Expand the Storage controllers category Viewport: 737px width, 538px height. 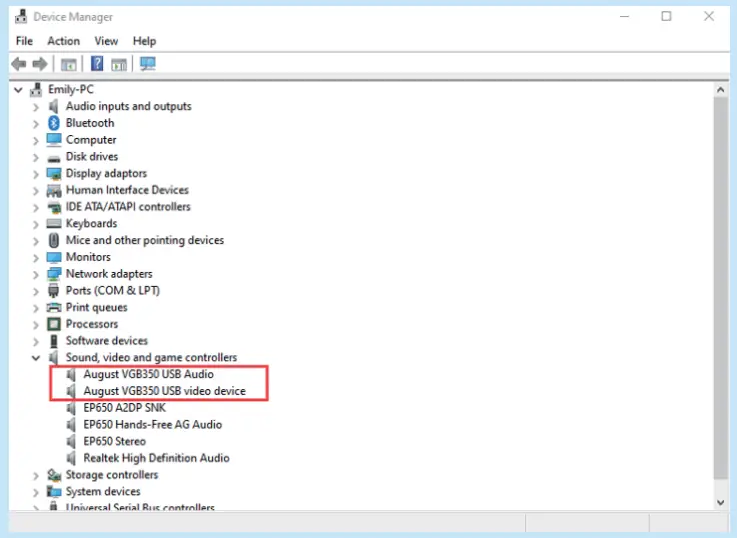(x=36, y=476)
